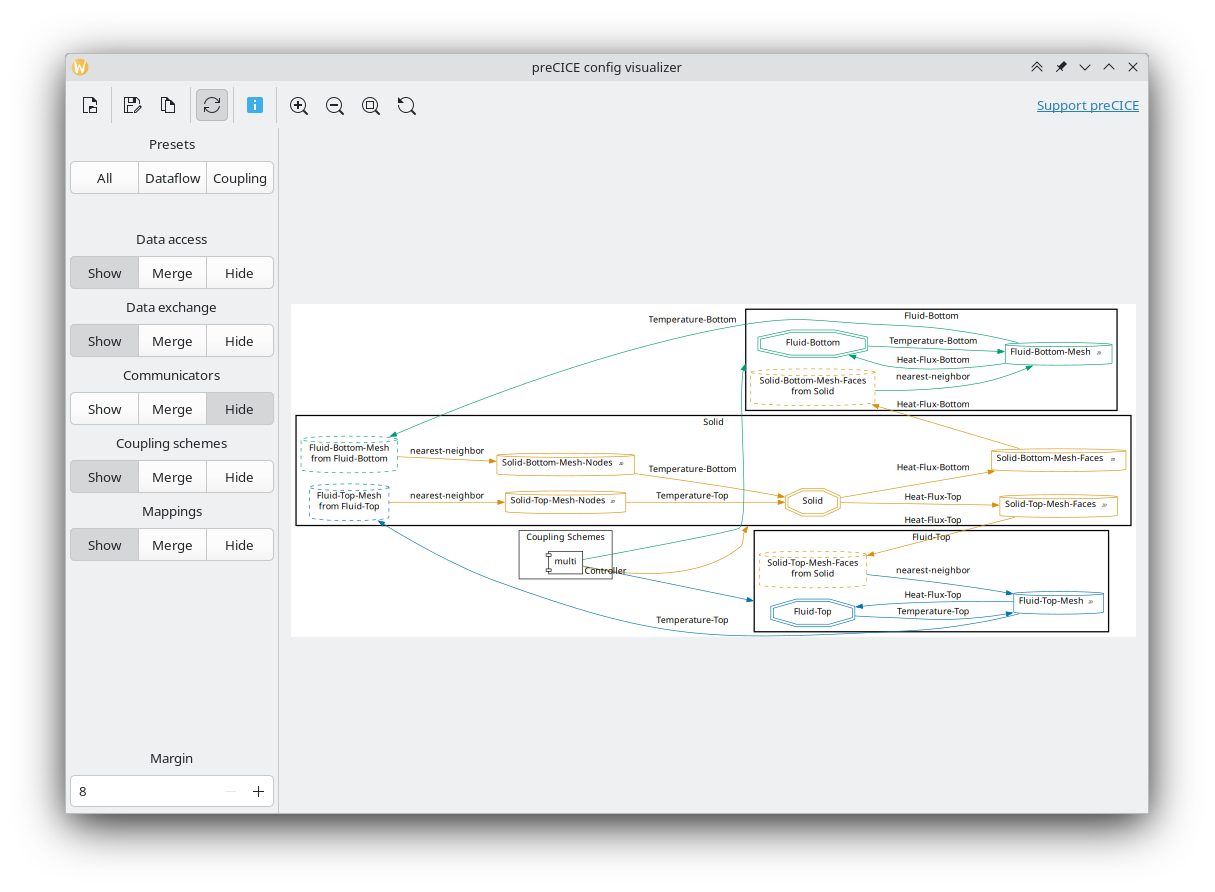Open the Support preCICE link

1088,105
